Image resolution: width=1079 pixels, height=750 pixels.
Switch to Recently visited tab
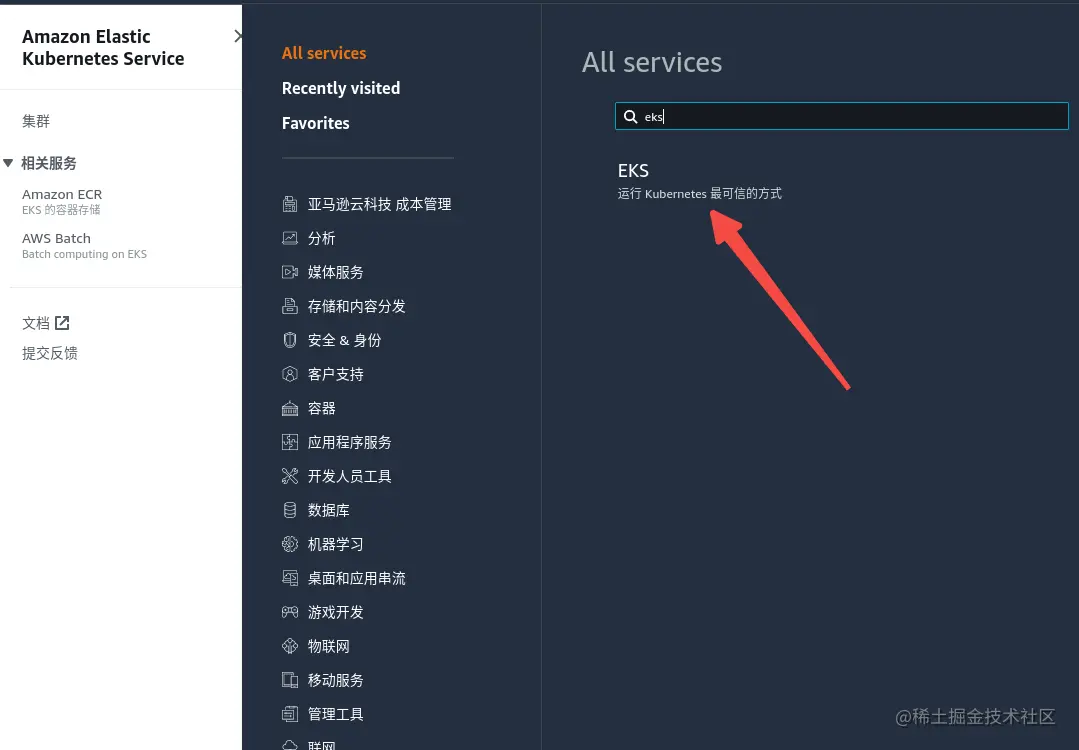[341, 88]
